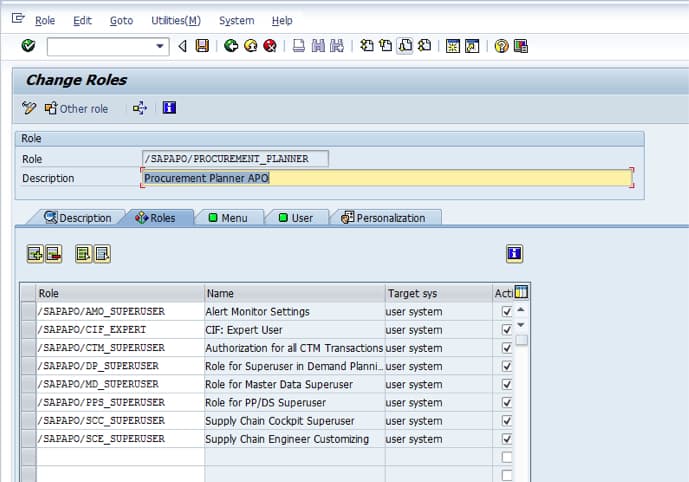
Task: Open the Role menu
Action: click(45, 21)
